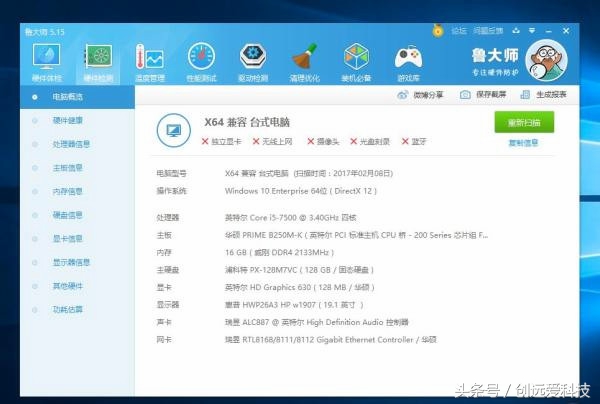Screen dimensions: 600x404
Task: Click the 保存截屏 camera icon
Action: [x=465, y=94]
